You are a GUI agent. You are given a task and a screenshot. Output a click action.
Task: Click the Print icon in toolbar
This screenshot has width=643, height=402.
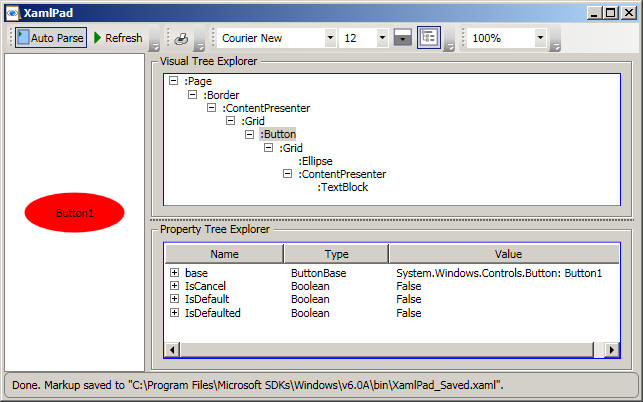(x=181, y=38)
